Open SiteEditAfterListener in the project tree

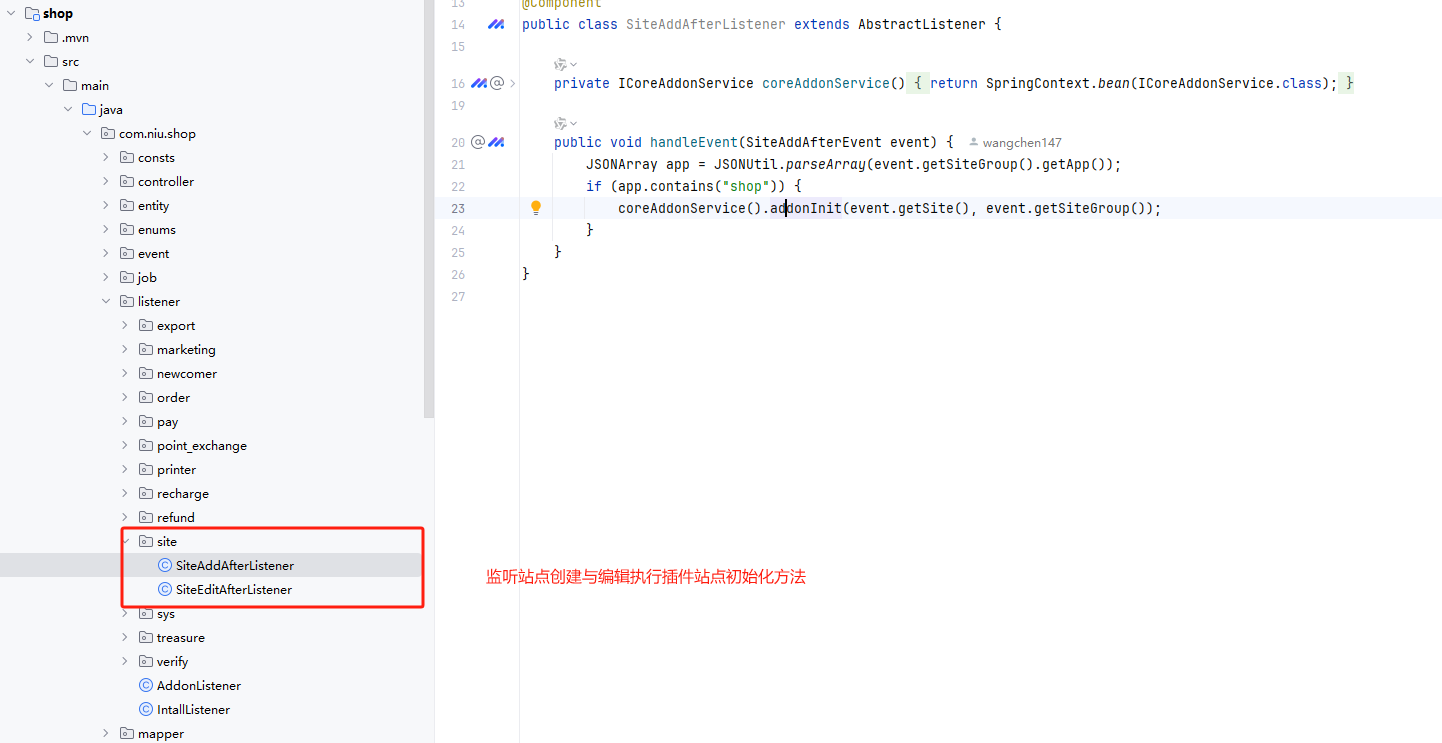[x=234, y=590]
